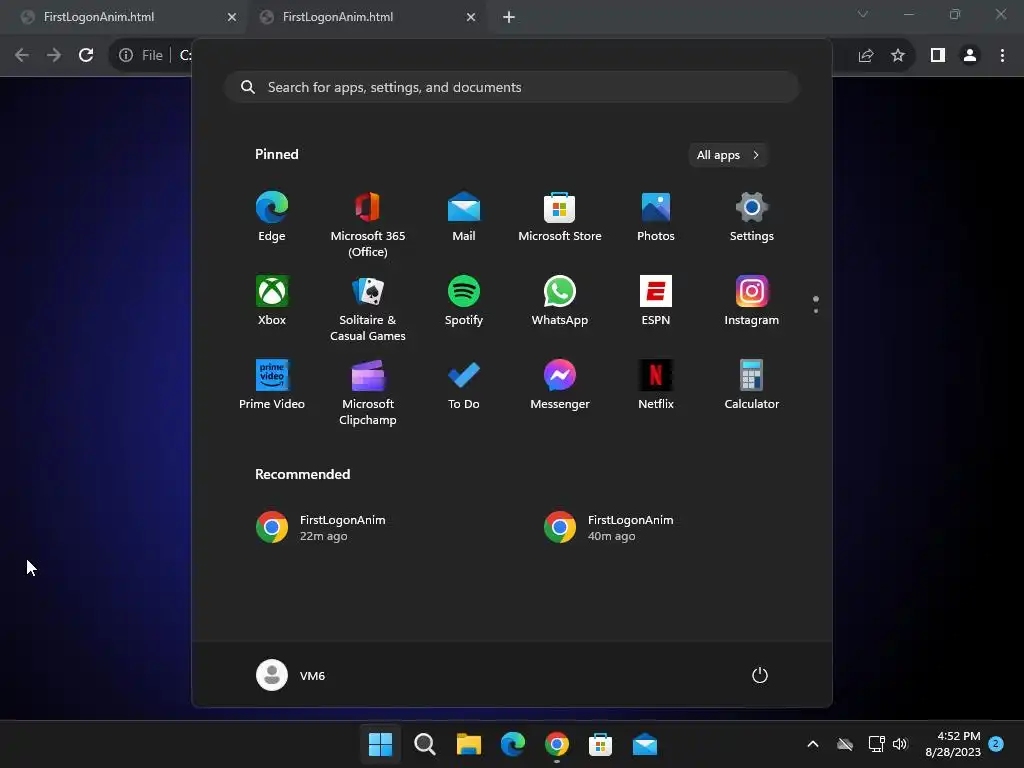Image resolution: width=1024 pixels, height=768 pixels.
Task: Open Solitaire & Casual Games
Action: pyautogui.click(x=368, y=308)
